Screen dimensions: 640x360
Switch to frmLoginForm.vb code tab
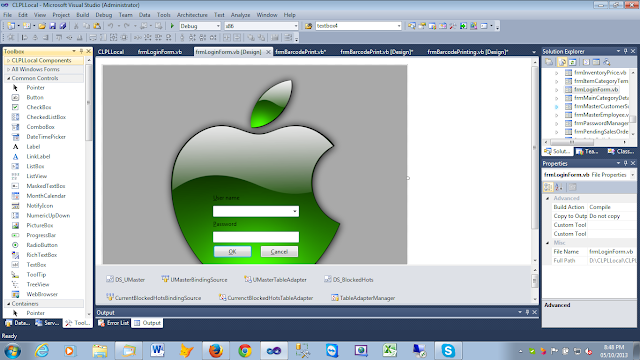[160, 52]
